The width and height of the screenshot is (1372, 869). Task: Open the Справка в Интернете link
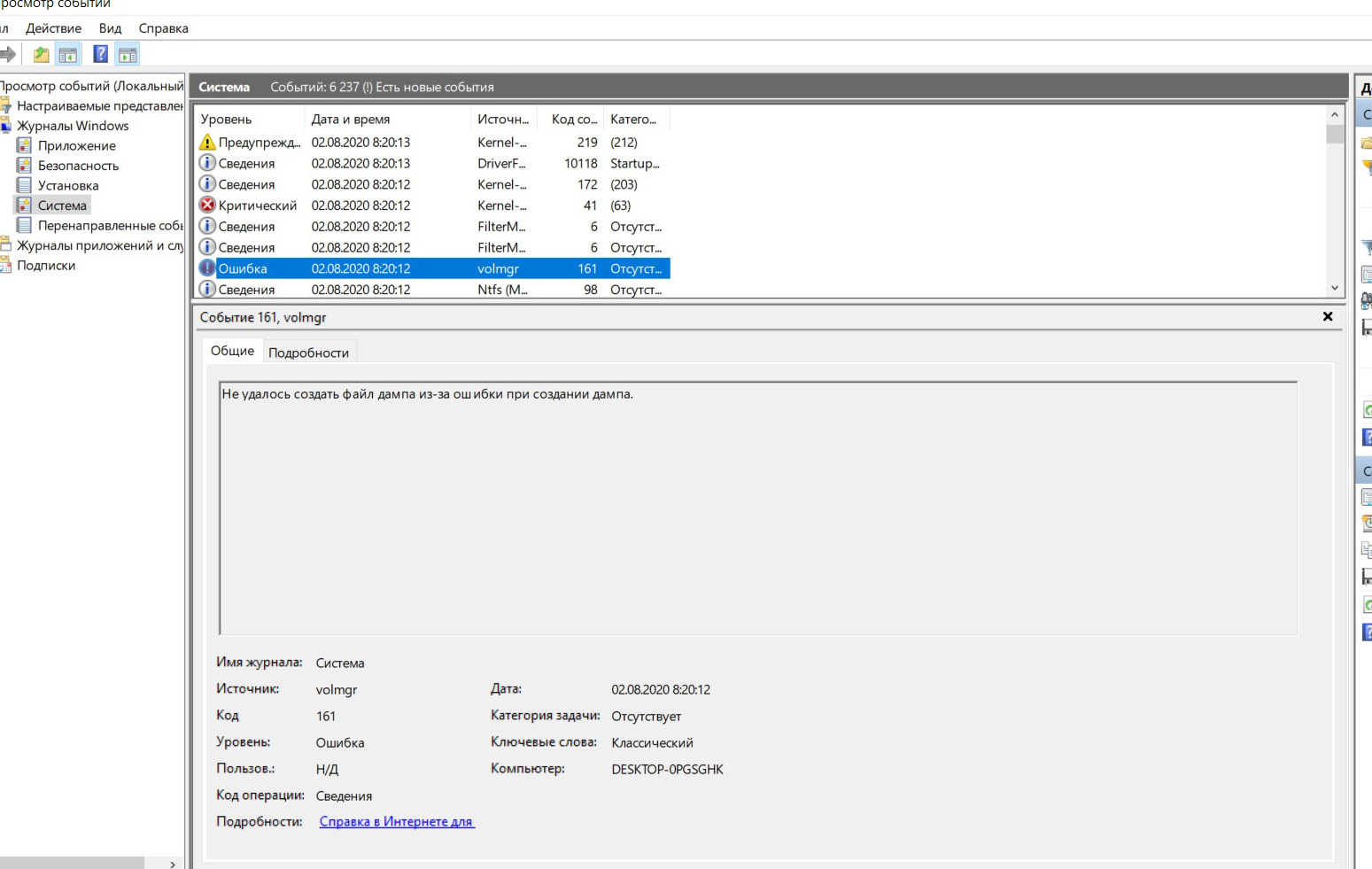pos(397,822)
